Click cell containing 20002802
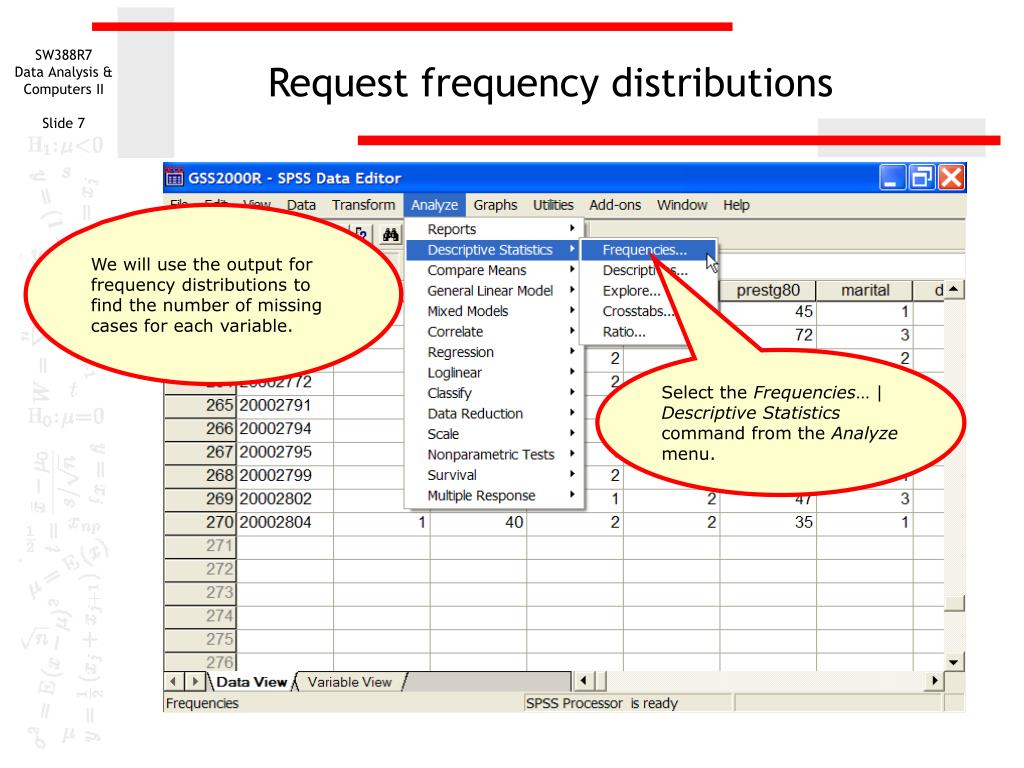Image resolution: width=1024 pixels, height=768 pixels. pyautogui.click(x=285, y=499)
